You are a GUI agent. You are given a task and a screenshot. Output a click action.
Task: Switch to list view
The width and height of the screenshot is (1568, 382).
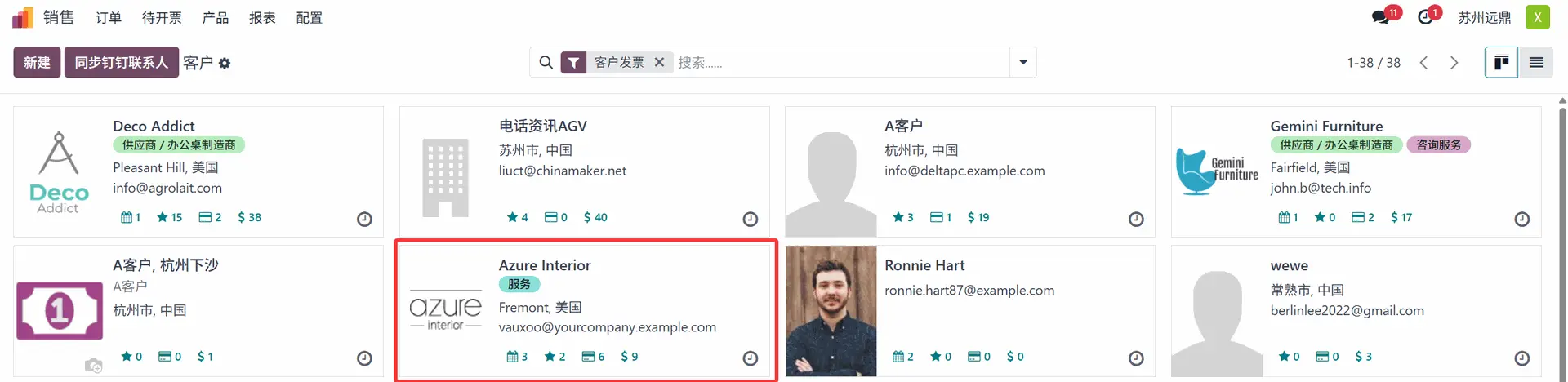tap(1536, 63)
